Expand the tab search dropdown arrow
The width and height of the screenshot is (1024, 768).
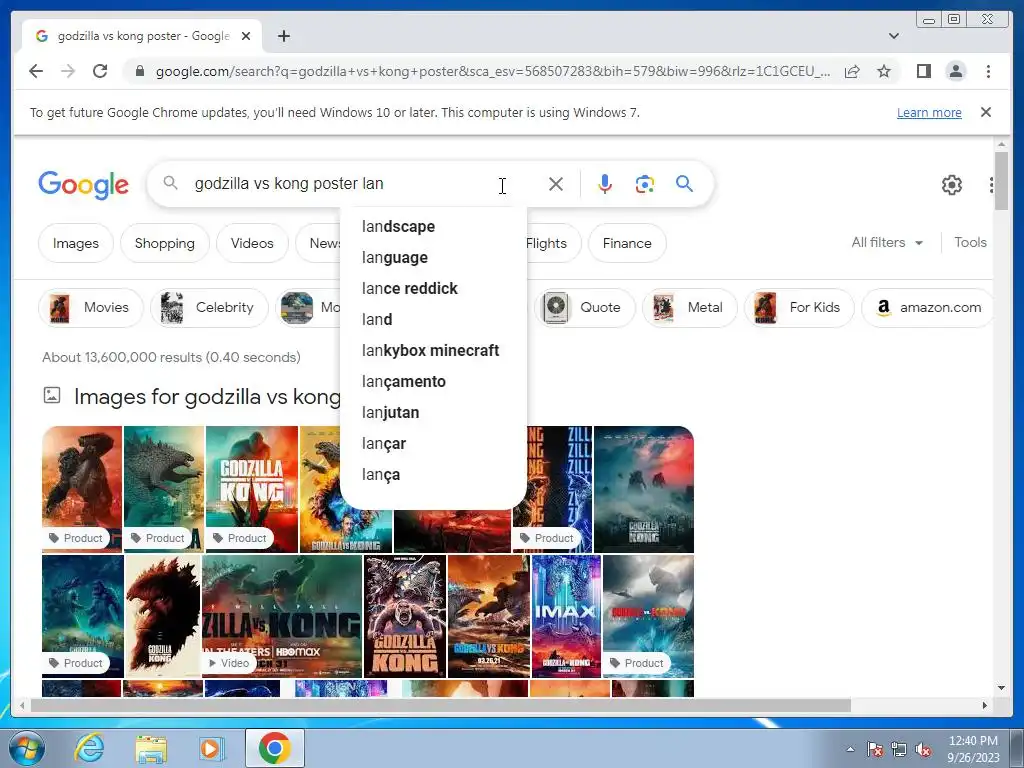coord(894,36)
